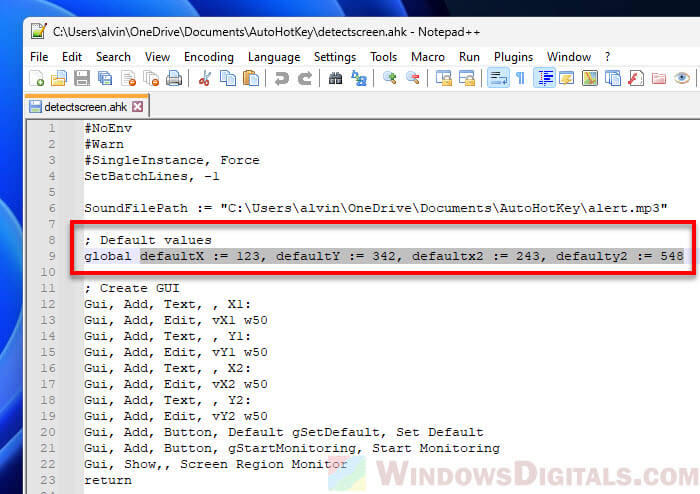Screen dimensions: 700x494
Task: Click the '#SingleInstance, Force' line
Action: pos(172,161)
